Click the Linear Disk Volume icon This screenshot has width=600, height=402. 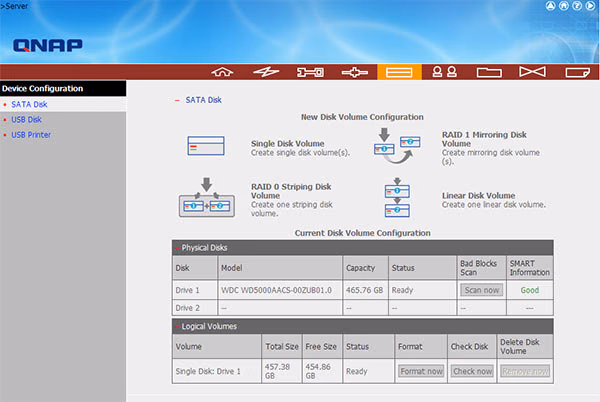click(x=397, y=198)
